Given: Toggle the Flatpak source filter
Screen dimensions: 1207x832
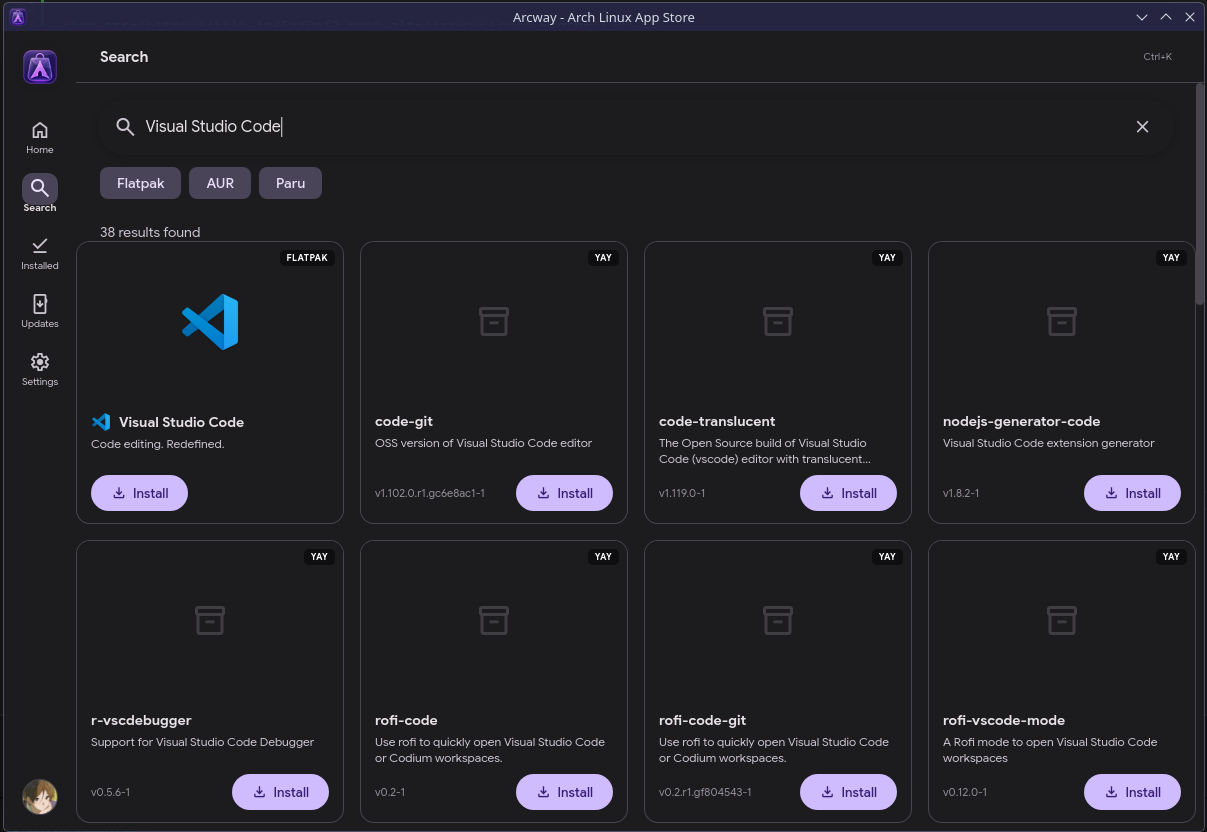Looking at the screenshot, I should point(140,183).
